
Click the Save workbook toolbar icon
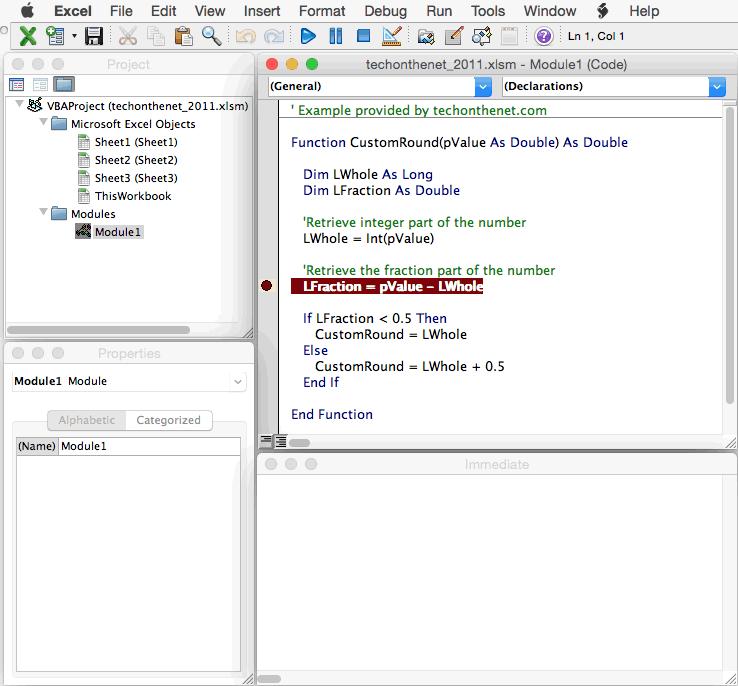click(x=94, y=36)
